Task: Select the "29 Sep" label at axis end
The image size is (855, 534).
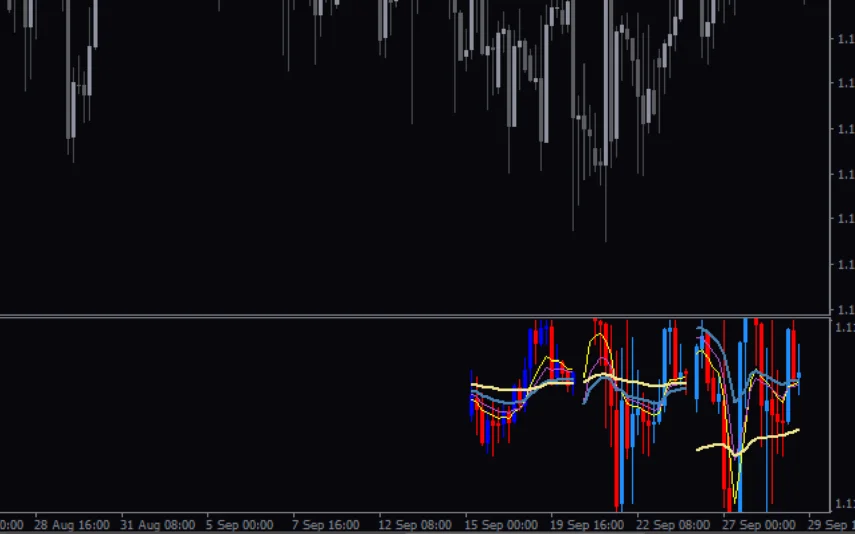Action: point(834,524)
